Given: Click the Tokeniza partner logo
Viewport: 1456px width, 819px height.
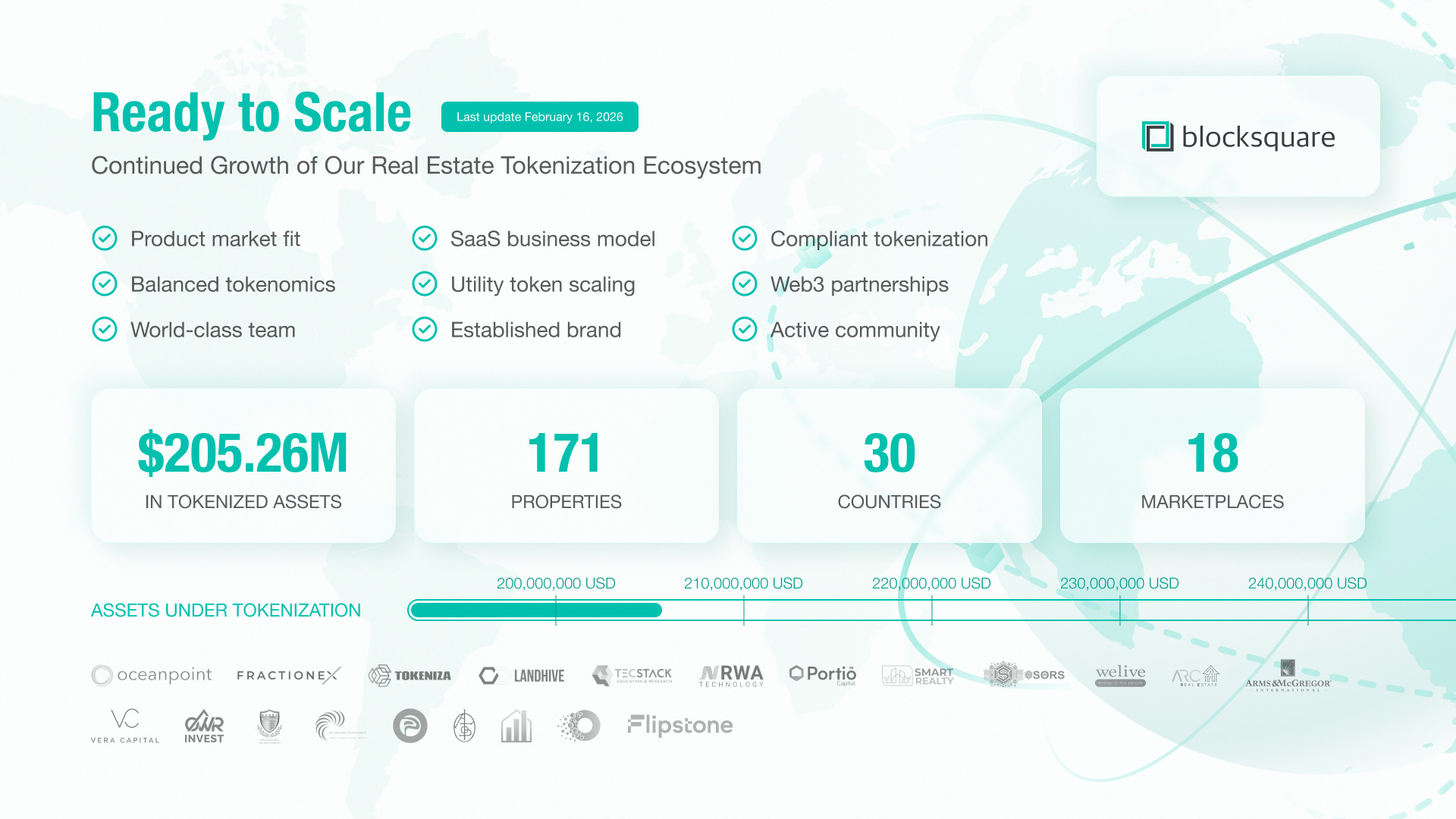Looking at the screenshot, I should [x=409, y=675].
